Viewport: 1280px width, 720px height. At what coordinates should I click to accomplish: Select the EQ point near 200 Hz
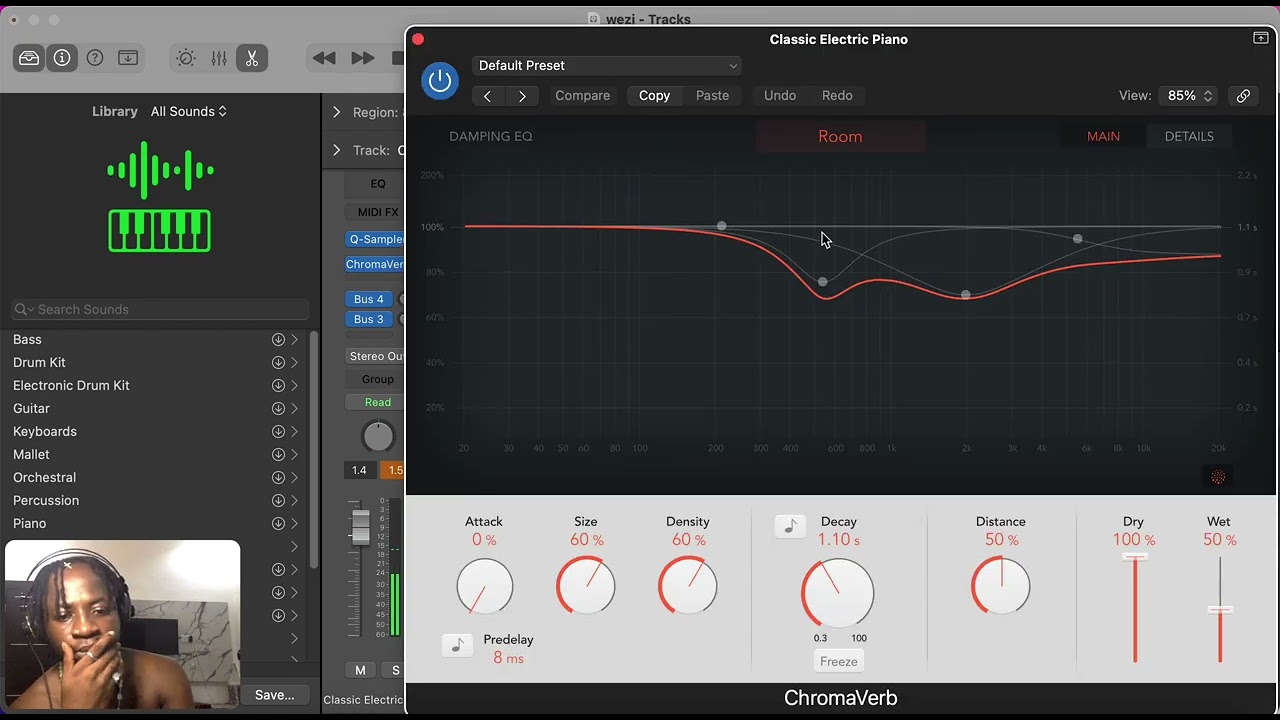[x=722, y=226]
